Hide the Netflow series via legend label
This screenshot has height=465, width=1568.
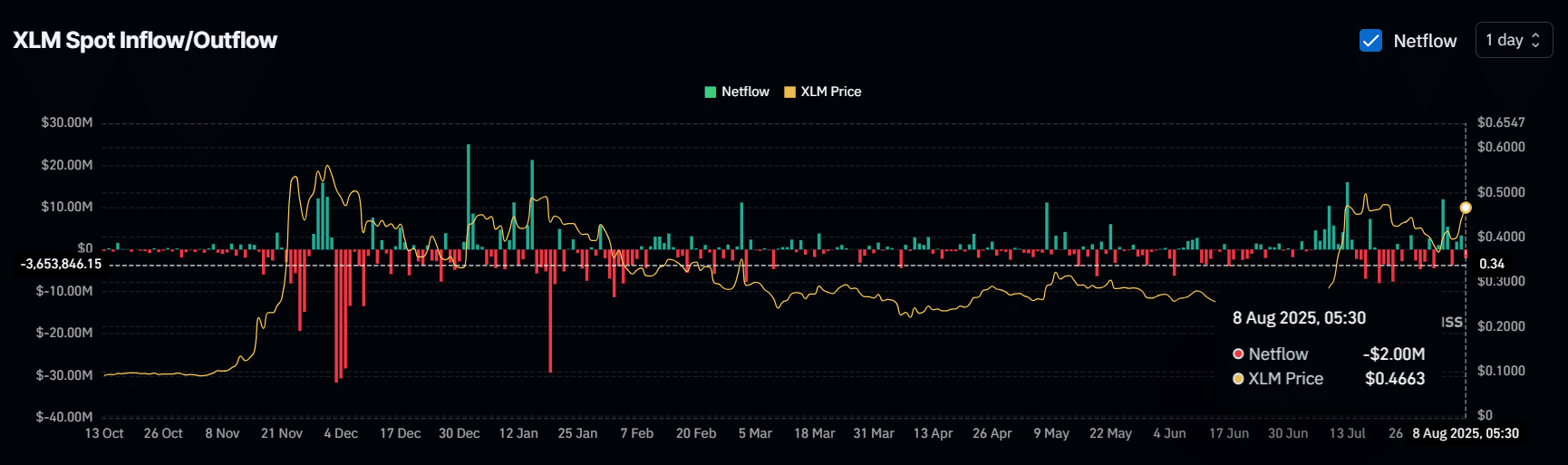point(745,92)
